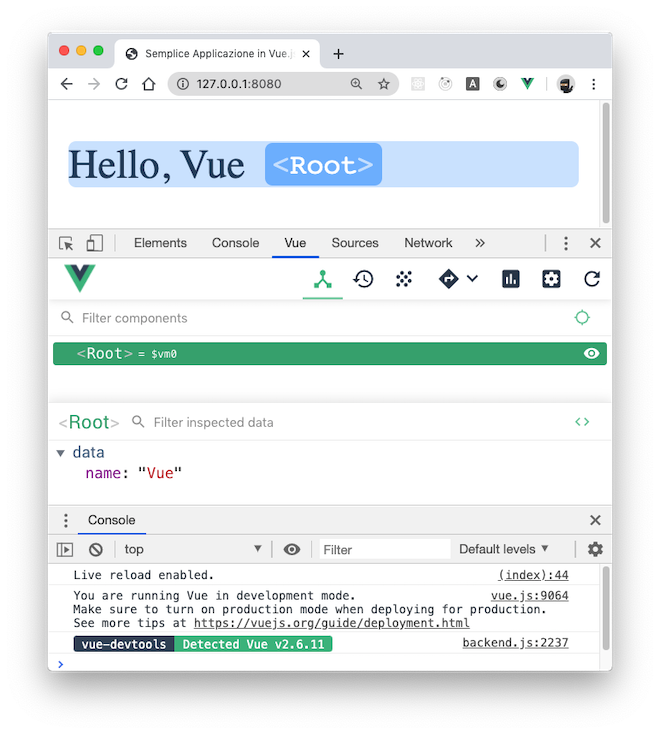Activate the select component in page target icon
The image size is (660, 734).
coord(582,318)
